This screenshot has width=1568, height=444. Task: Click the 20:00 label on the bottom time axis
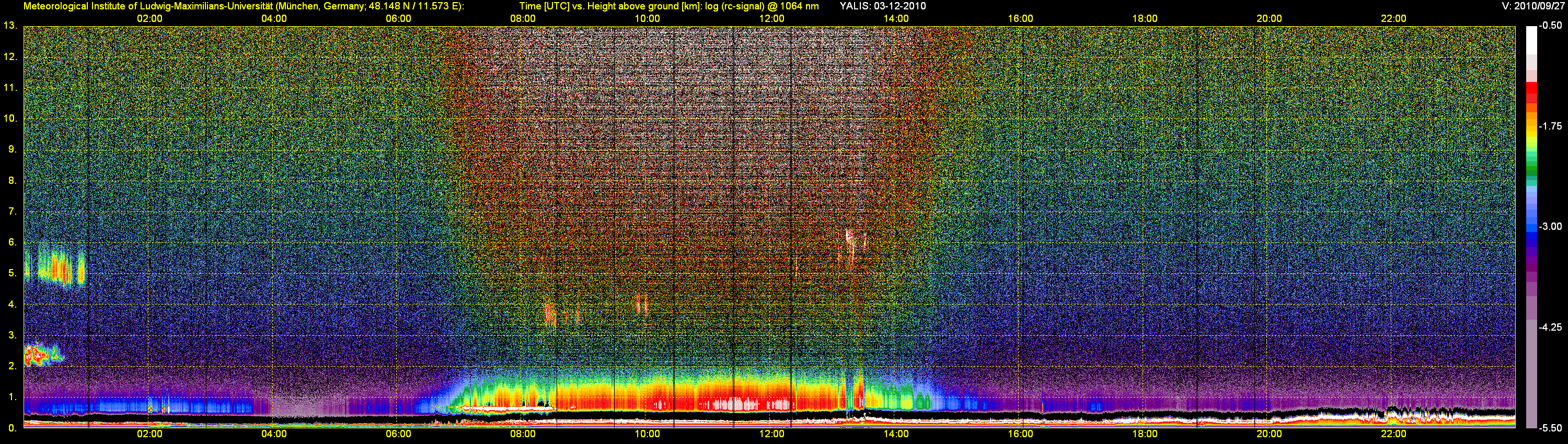click(1269, 434)
